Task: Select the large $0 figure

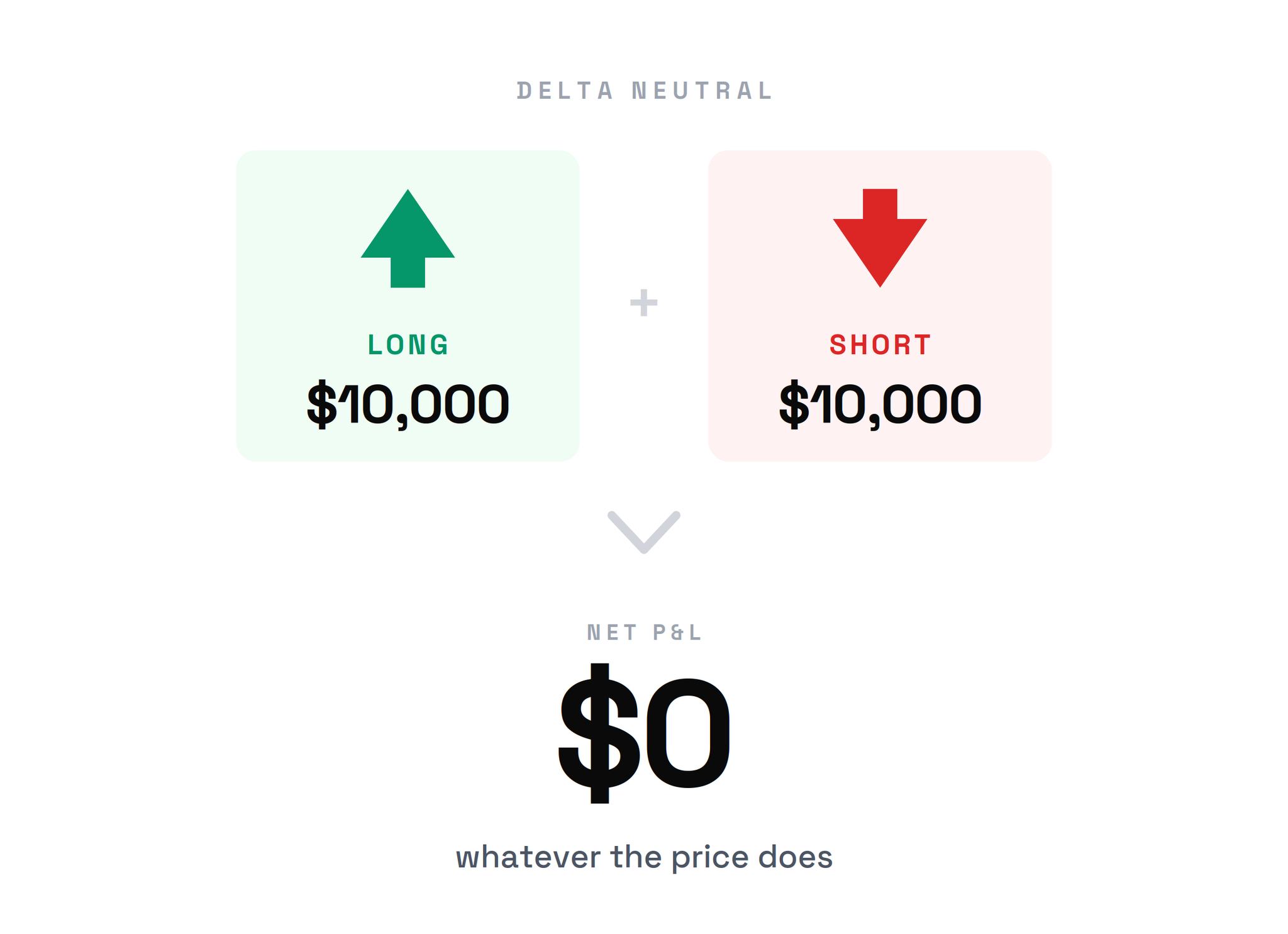Action: tap(644, 733)
